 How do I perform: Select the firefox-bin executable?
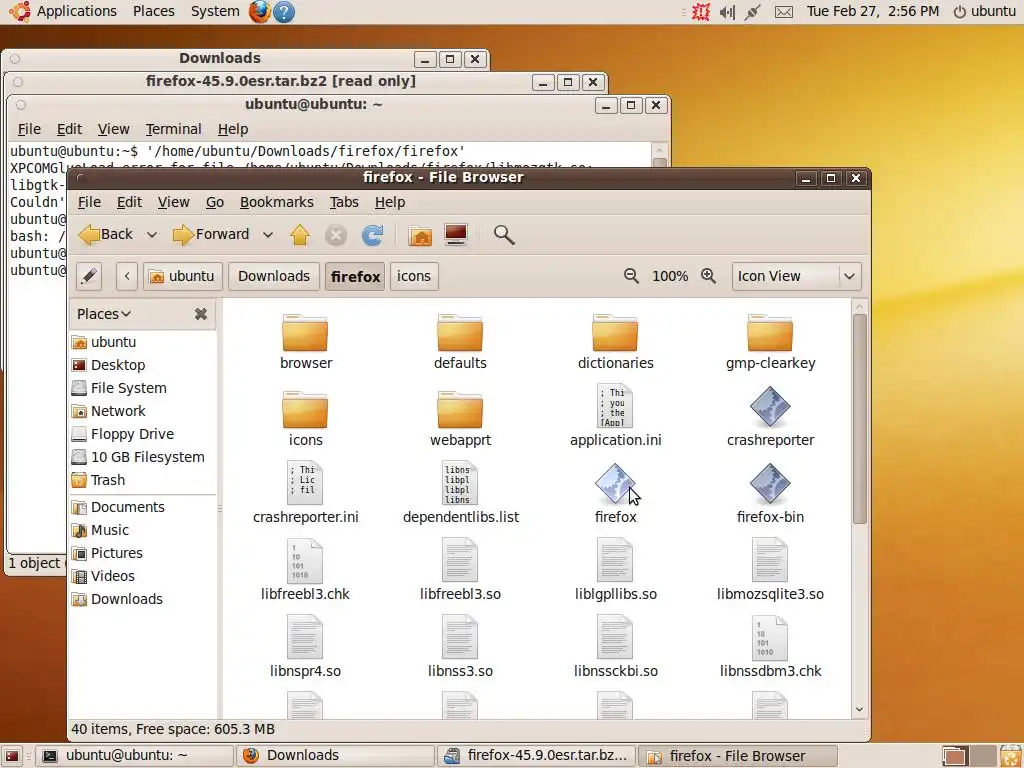[770, 493]
